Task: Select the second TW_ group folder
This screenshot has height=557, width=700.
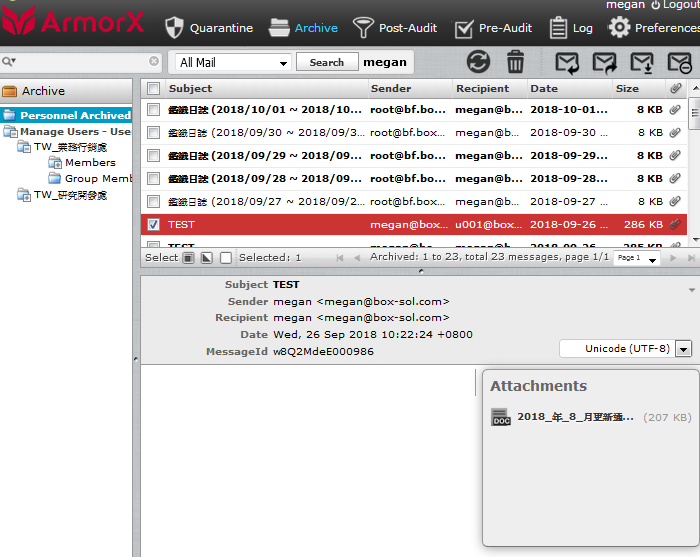Action: click(x=62, y=195)
